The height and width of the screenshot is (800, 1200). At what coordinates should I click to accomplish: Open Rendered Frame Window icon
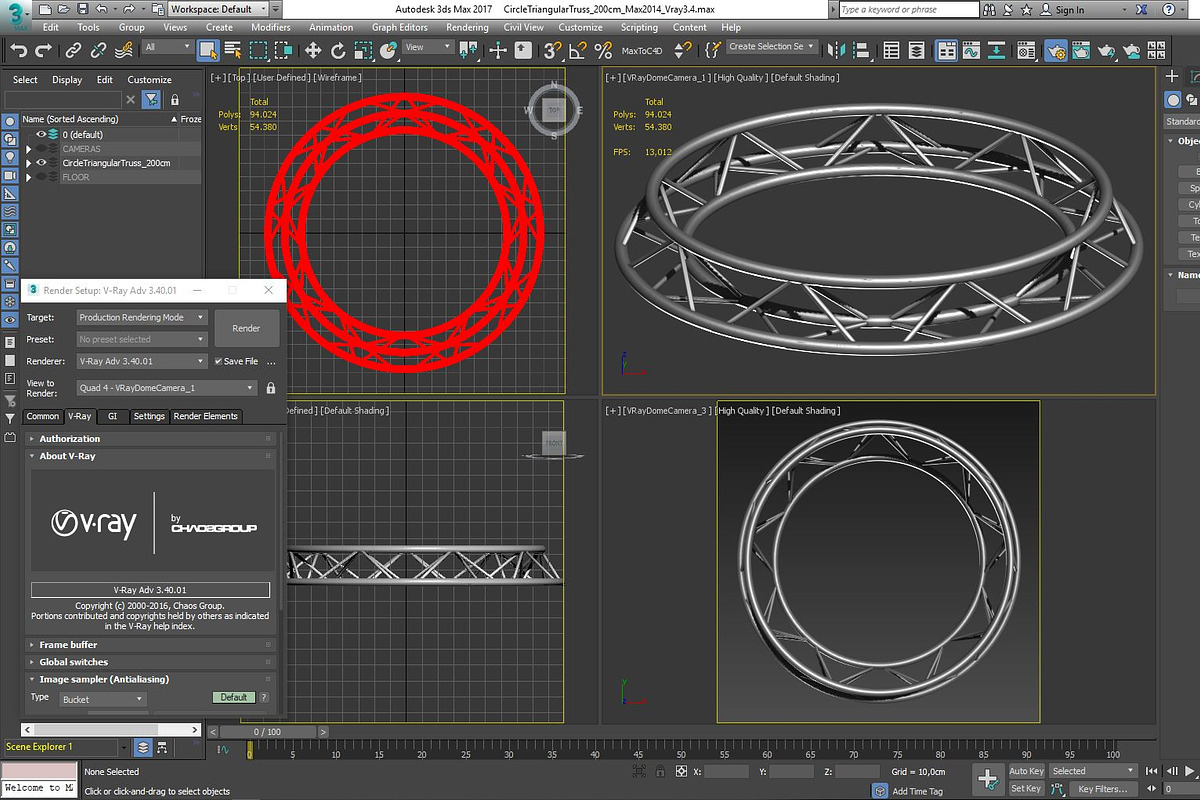tap(1081, 50)
